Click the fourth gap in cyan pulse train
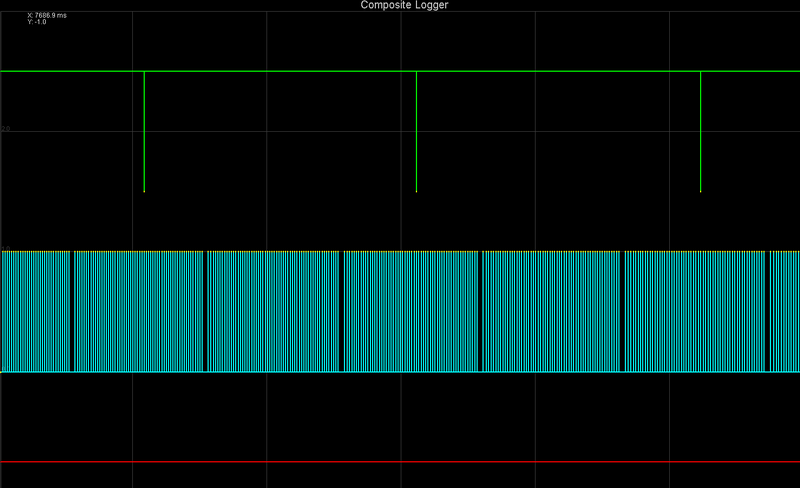The height and width of the screenshot is (488, 800). (x=482, y=311)
